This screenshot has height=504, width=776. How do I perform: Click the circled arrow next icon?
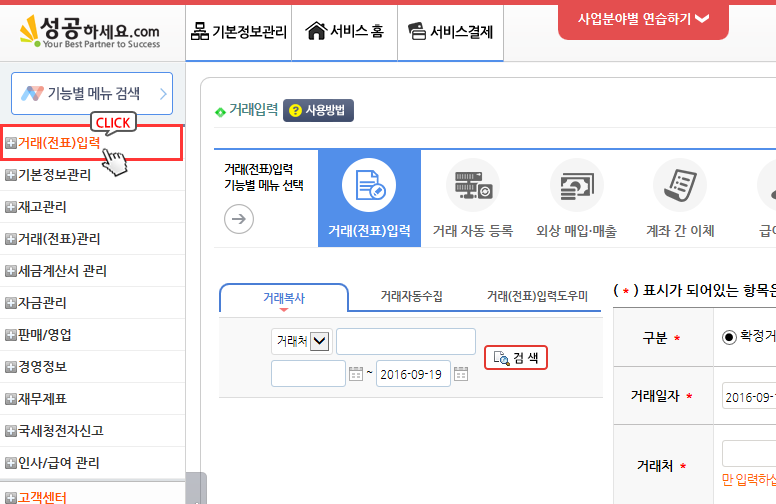[239, 219]
